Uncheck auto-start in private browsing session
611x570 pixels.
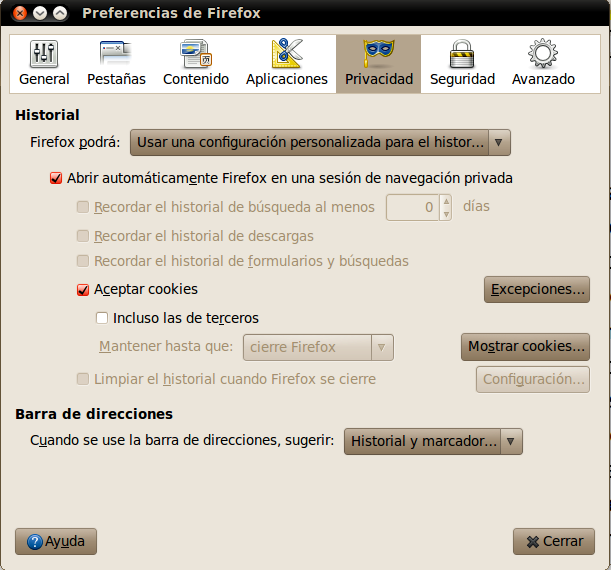56,178
